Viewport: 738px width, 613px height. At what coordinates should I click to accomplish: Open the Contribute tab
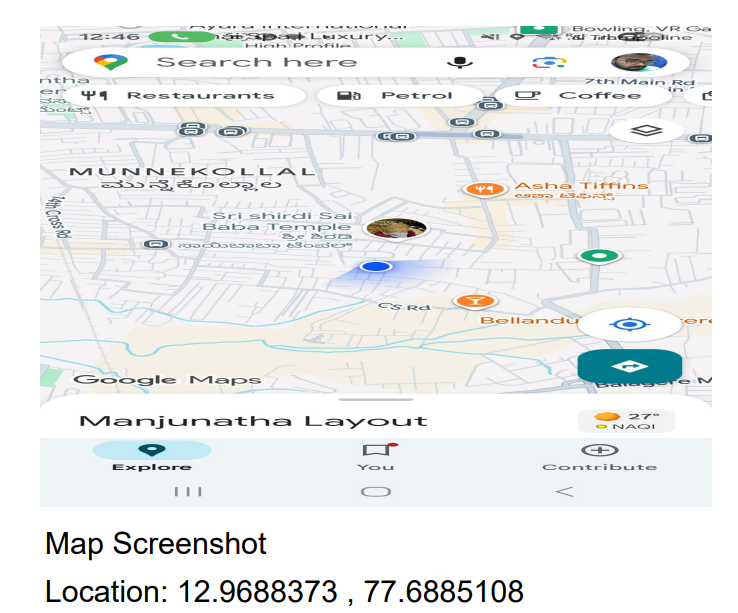(x=599, y=456)
